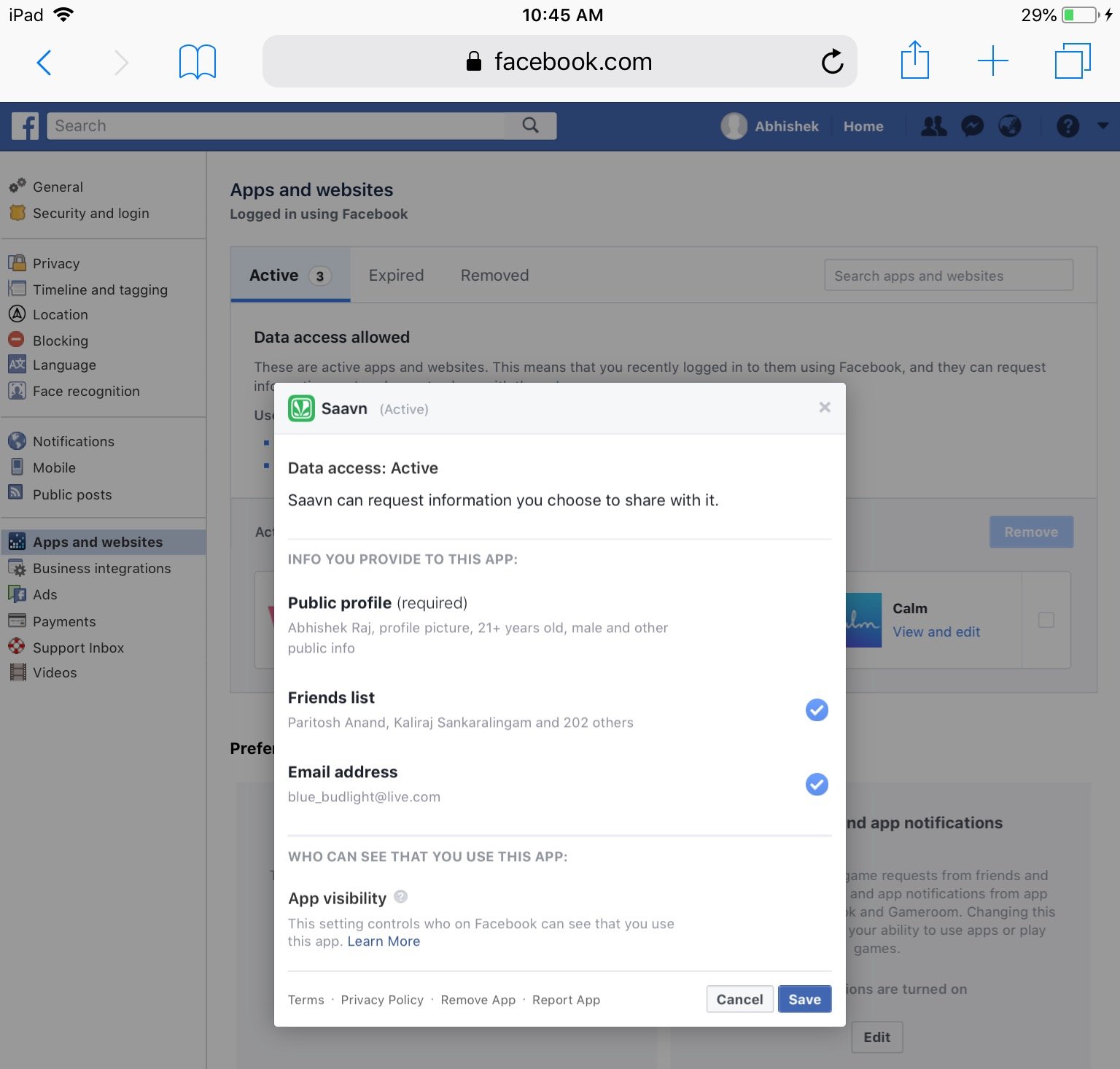
Task: Click the Safari bookmarks icon
Action: coord(197,61)
